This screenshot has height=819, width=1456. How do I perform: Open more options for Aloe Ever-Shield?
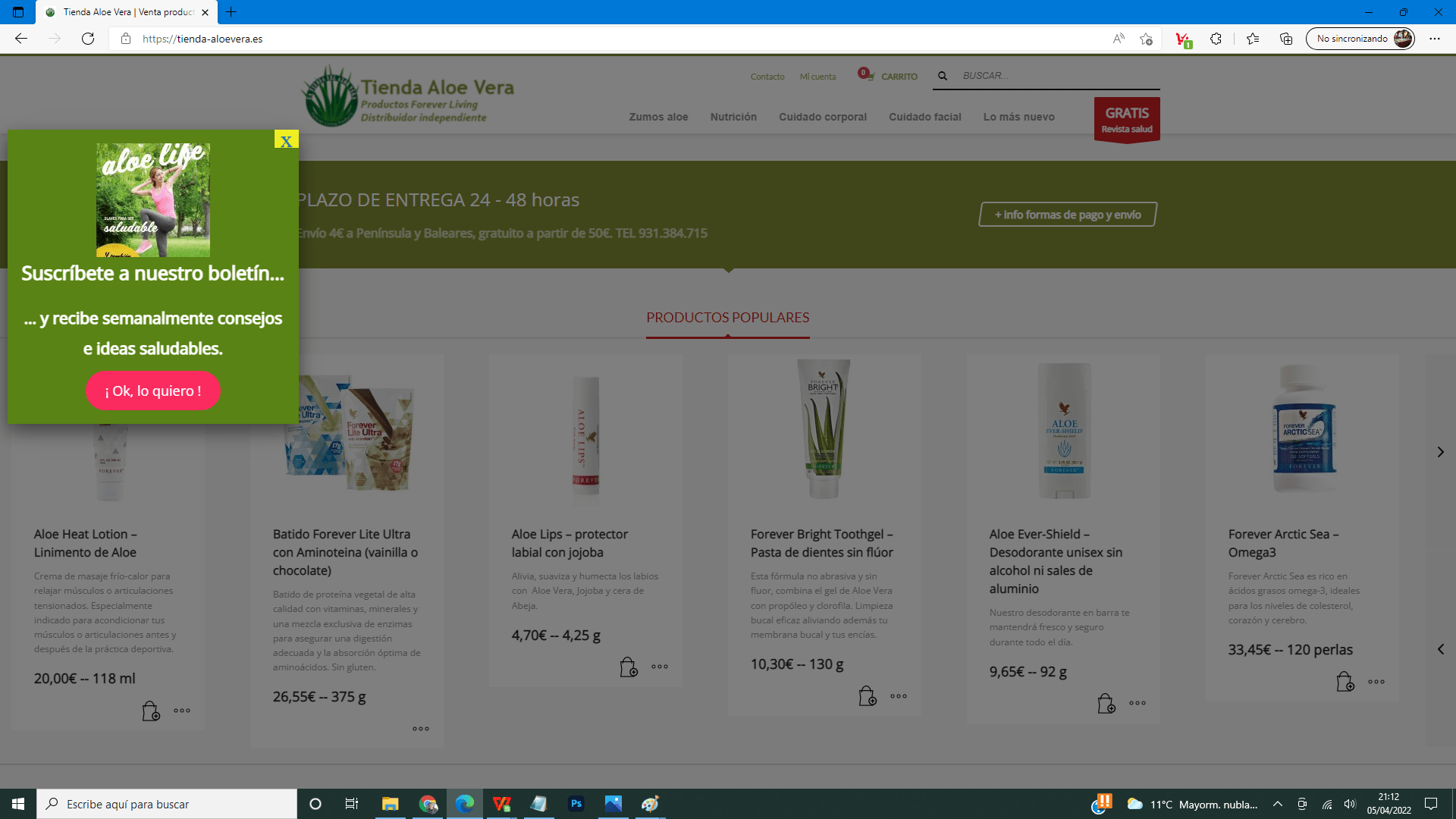click(x=1137, y=703)
